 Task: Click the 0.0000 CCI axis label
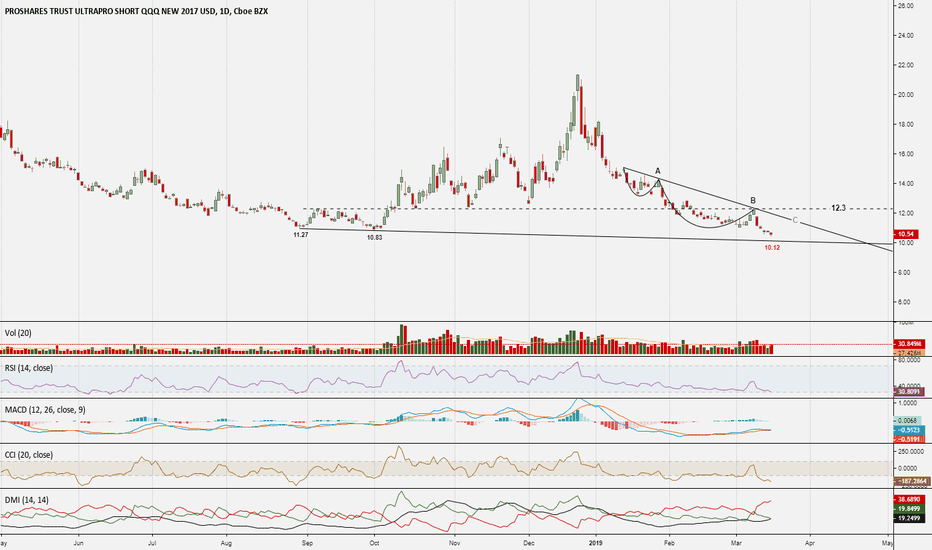click(x=908, y=469)
